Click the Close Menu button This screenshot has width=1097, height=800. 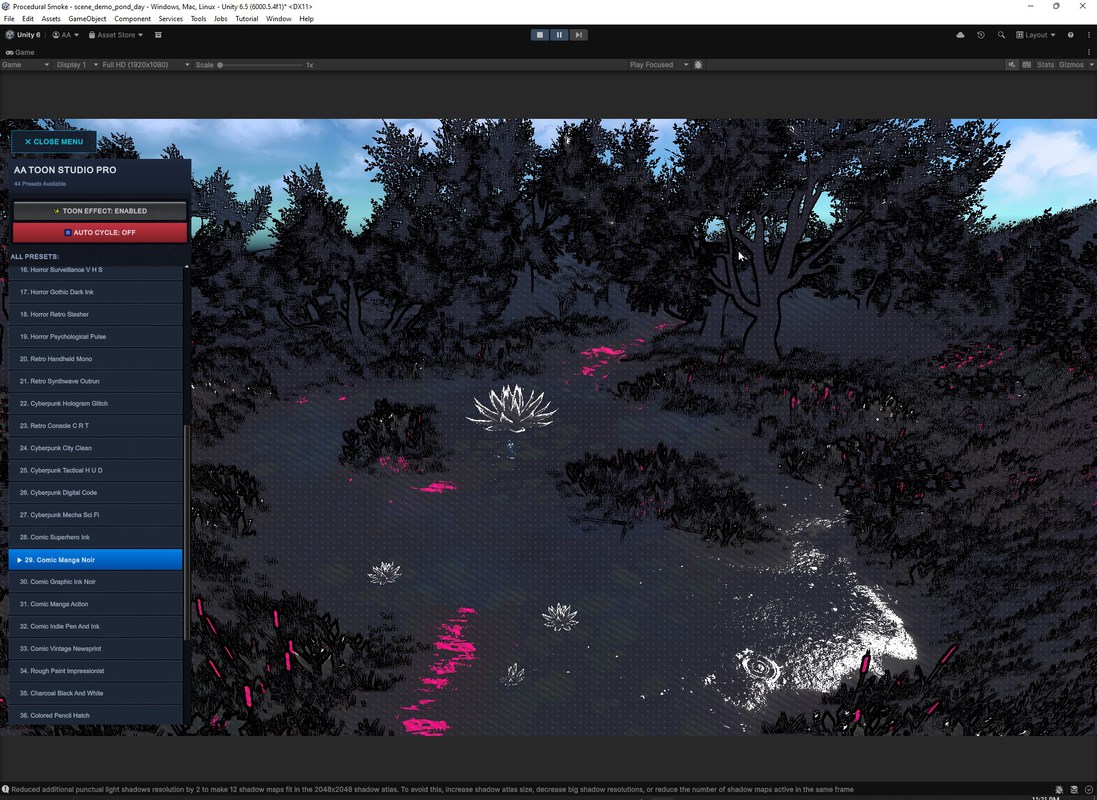pos(54,141)
